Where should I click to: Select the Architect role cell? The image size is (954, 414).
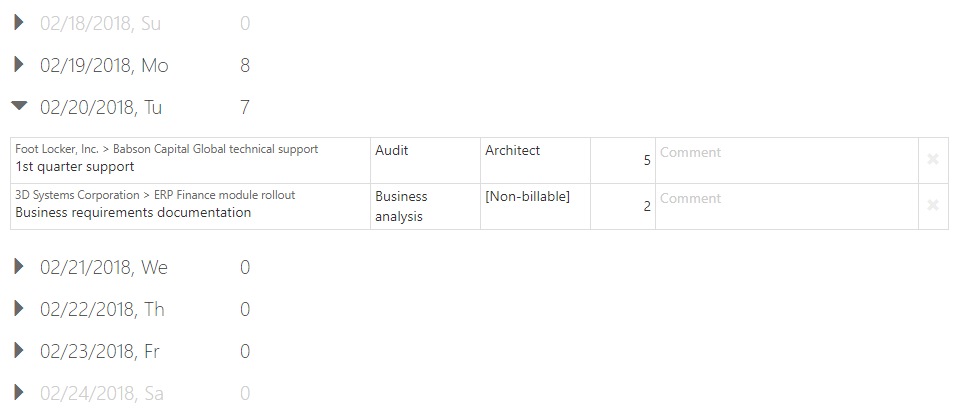point(535,160)
